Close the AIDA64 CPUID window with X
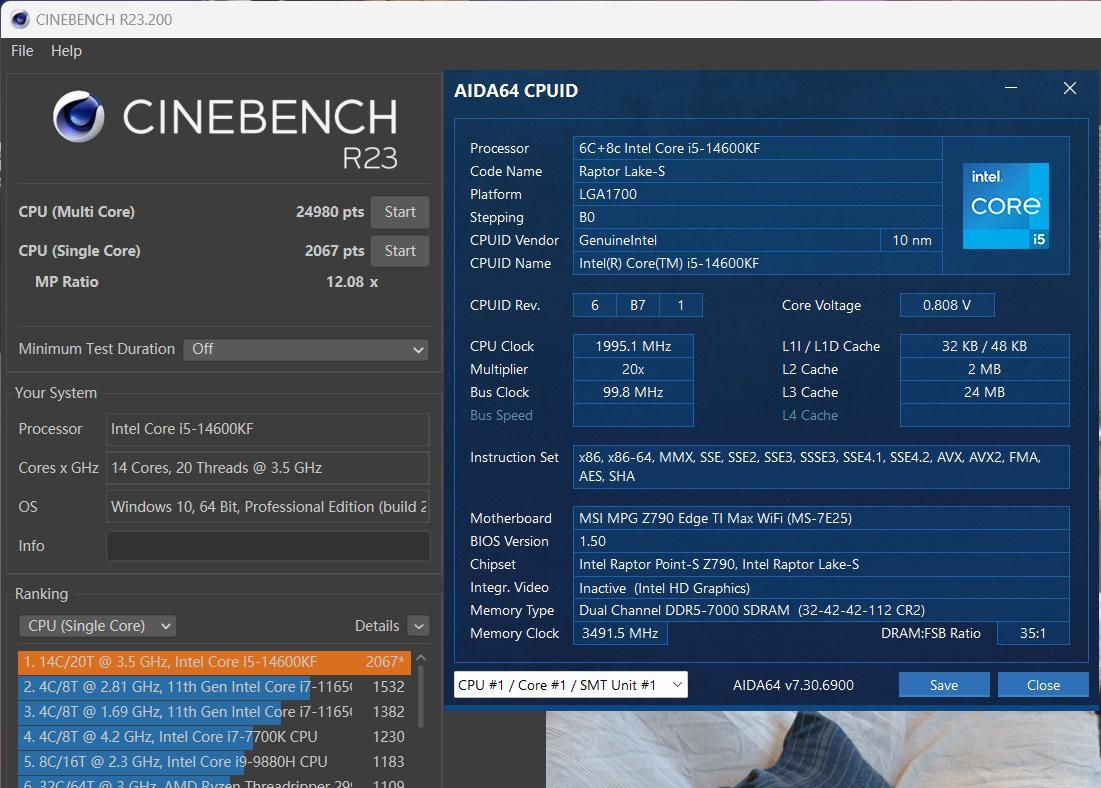Screen dimensions: 1101x788 tap(1069, 89)
